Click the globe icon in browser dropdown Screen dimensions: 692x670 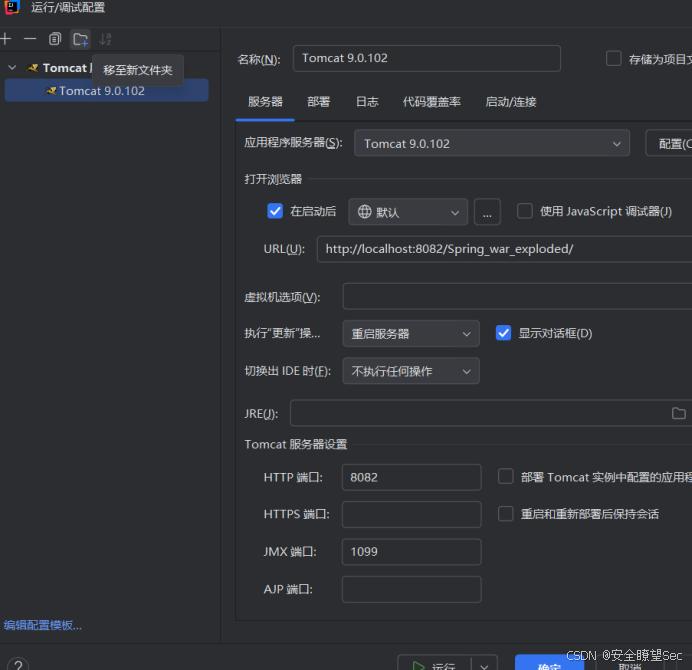(x=365, y=211)
